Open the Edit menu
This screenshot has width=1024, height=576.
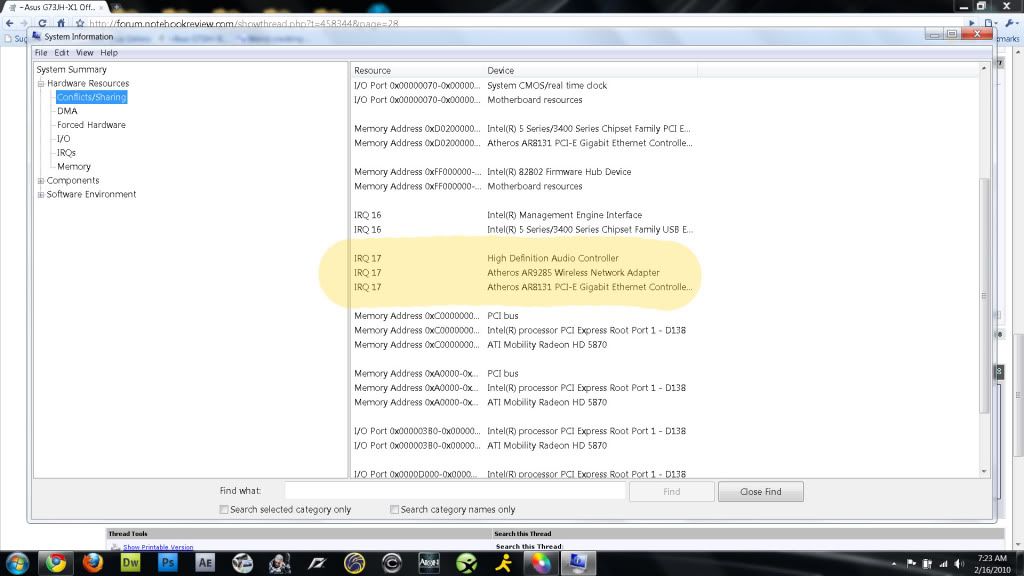61,53
